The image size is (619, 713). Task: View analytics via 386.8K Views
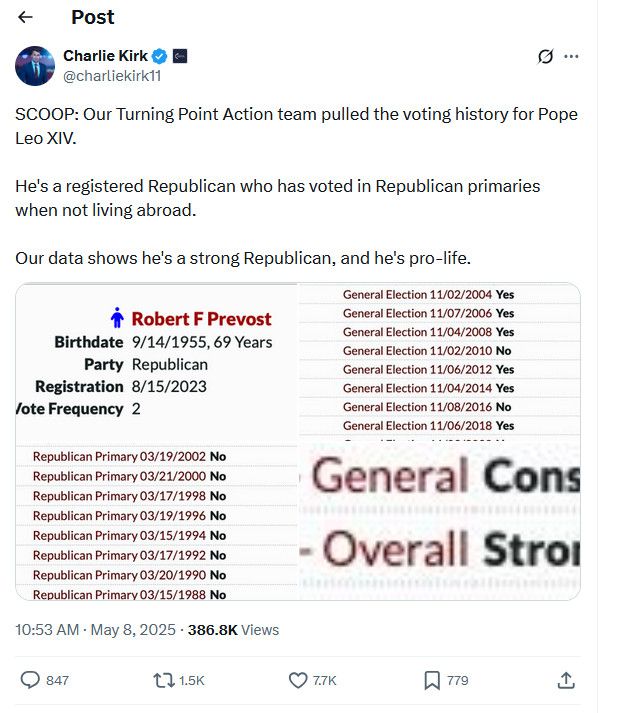[233, 630]
